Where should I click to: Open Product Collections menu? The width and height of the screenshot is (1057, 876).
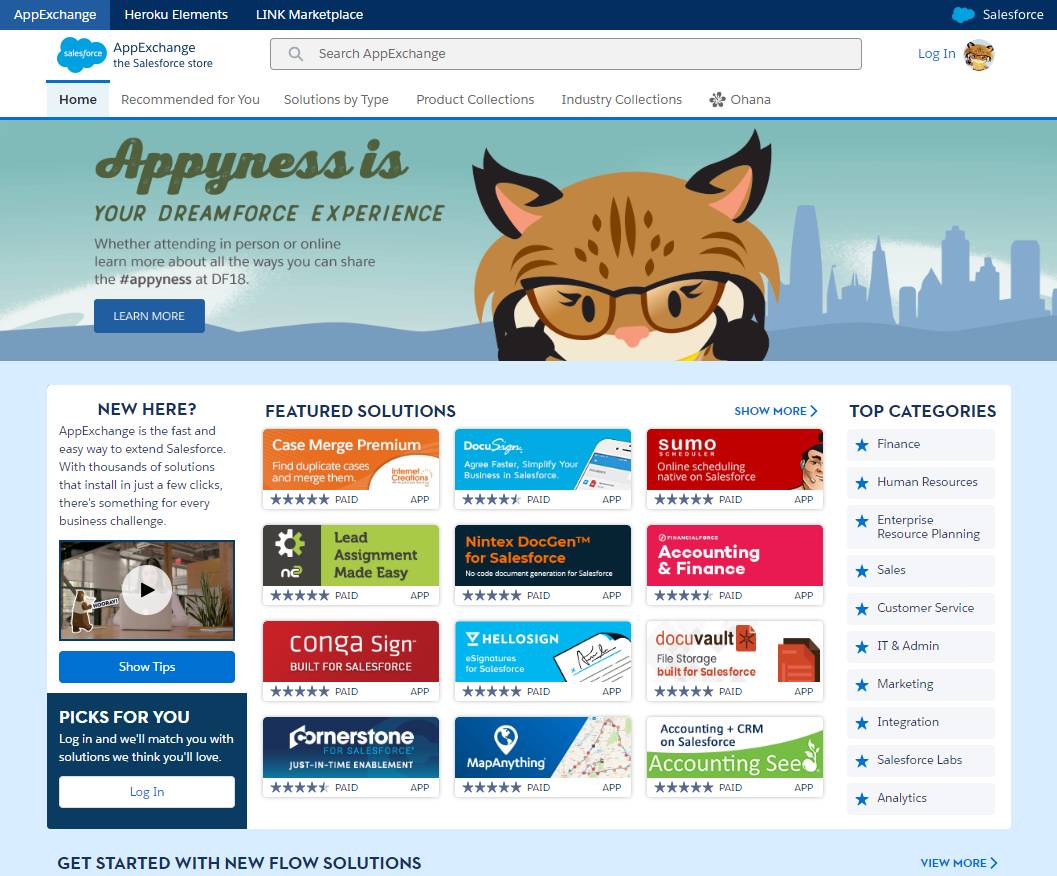tap(475, 99)
